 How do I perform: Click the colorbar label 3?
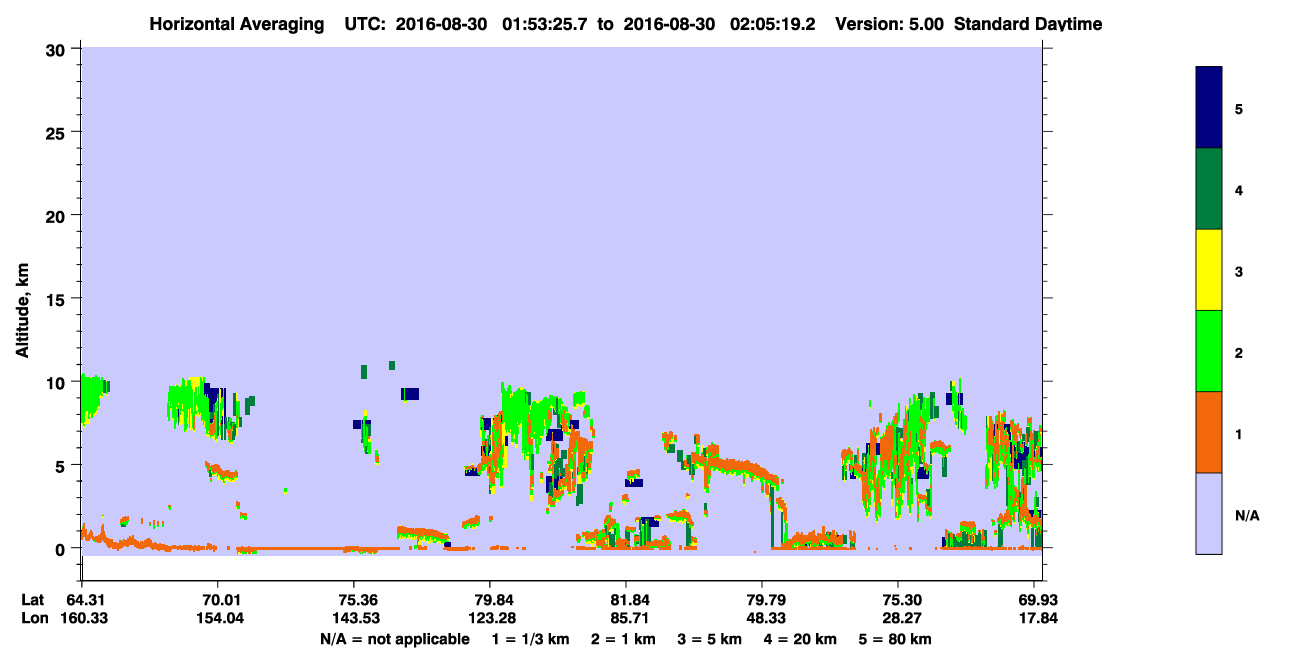(x=1239, y=270)
